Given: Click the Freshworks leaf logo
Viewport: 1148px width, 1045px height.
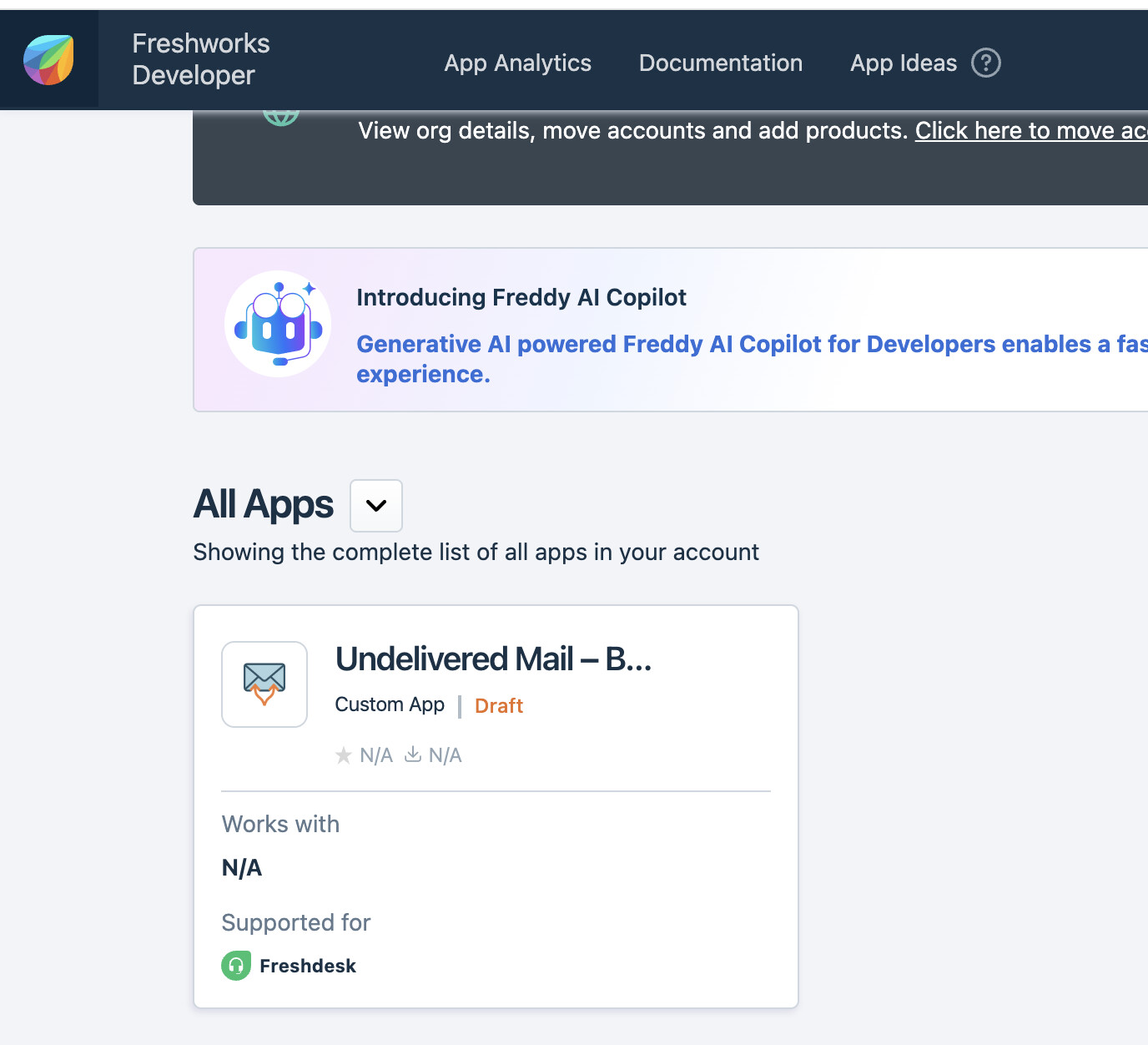Looking at the screenshot, I should (48, 60).
